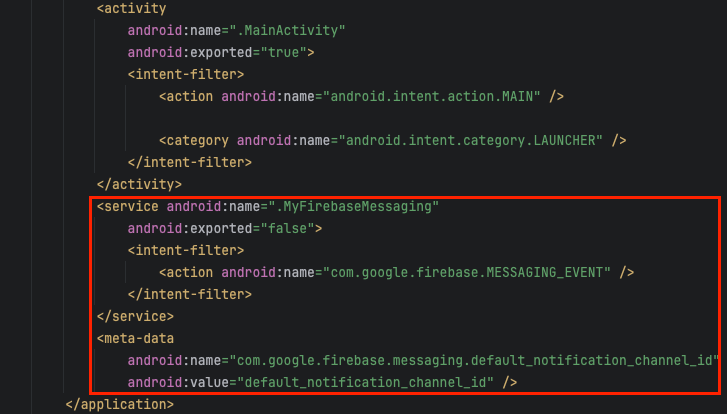Click the firebase.messaging.default_notification_channel_id name line

point(423,361)
